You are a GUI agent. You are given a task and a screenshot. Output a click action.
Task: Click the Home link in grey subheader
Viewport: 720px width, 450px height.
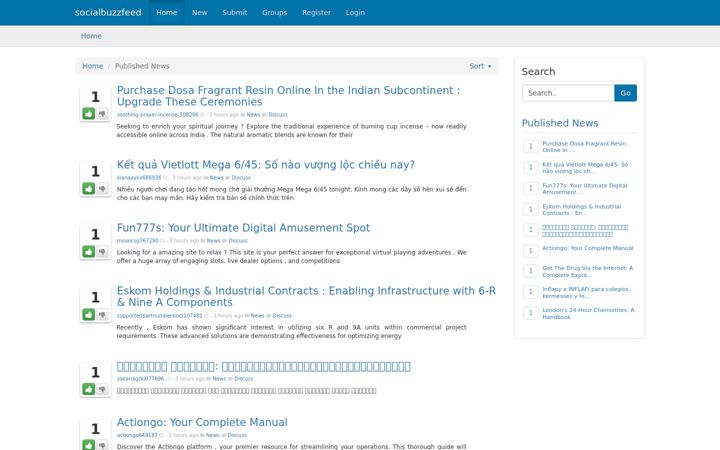click(x=91, y=36)
